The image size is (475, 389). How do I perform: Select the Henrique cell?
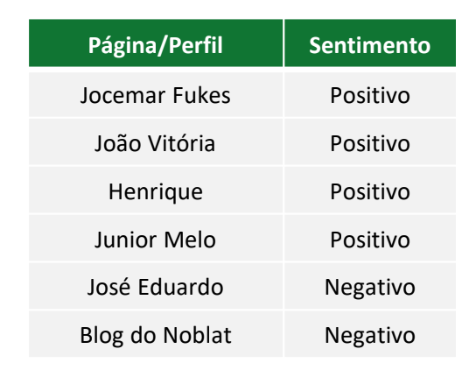(x=156, y=190)
